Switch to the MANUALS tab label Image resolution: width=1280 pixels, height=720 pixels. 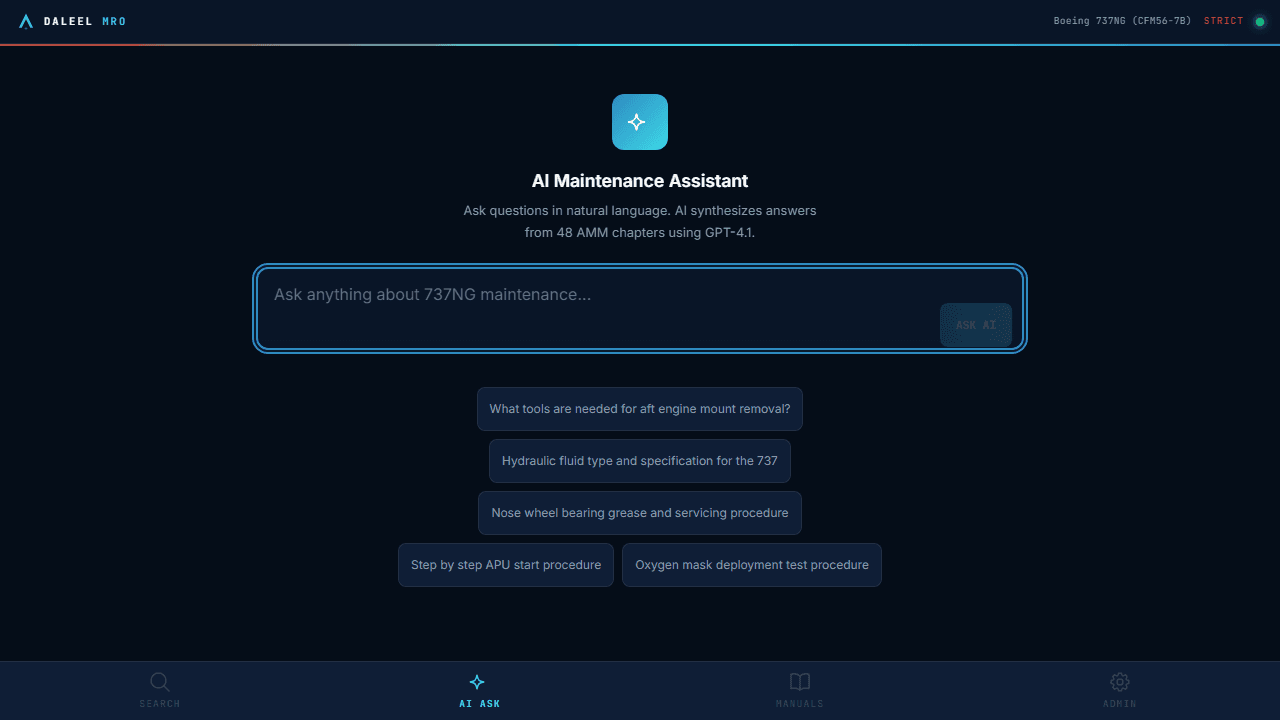pyautogui.click(x=800, y=704)
